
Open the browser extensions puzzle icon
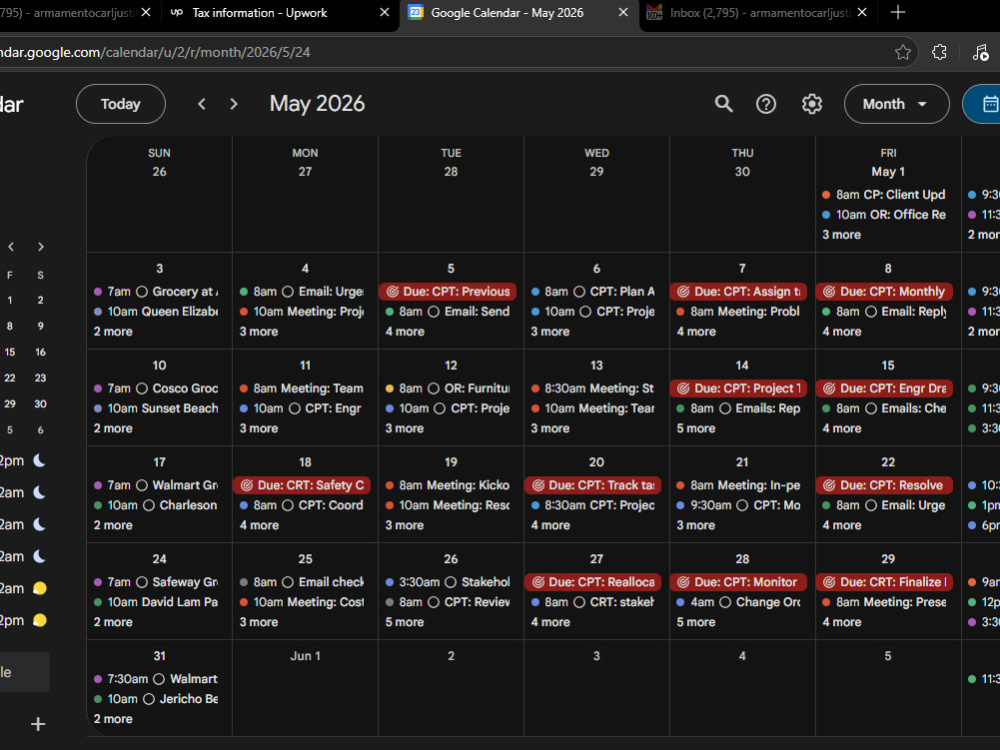coord(939,52)
